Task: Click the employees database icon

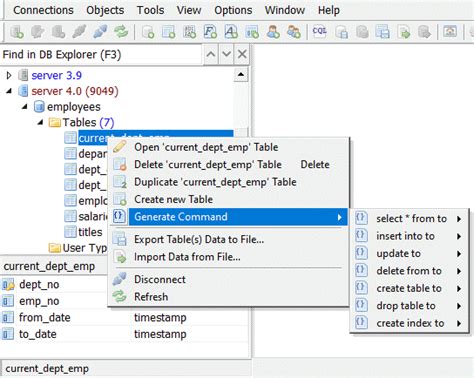Action: 39,107
